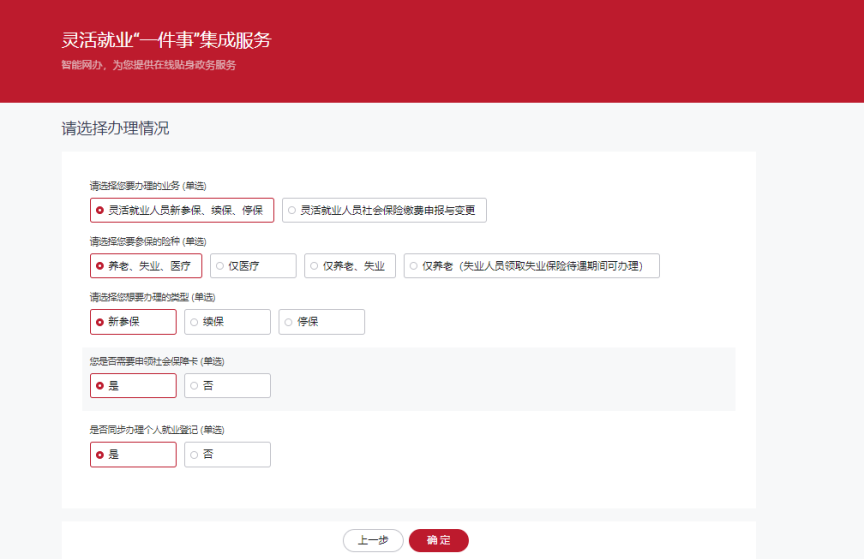Choose 仅医疗 insurance option
The width and height of the screenshot is (864, 560).
[253, 266]
